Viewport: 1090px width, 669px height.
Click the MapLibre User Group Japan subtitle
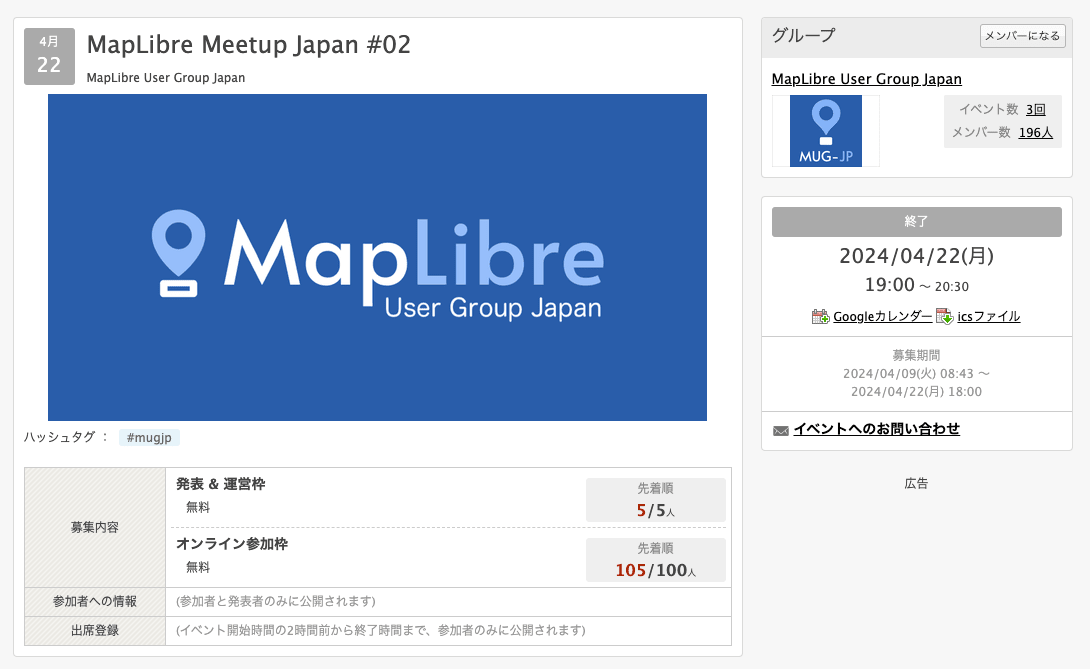point(165,78)
